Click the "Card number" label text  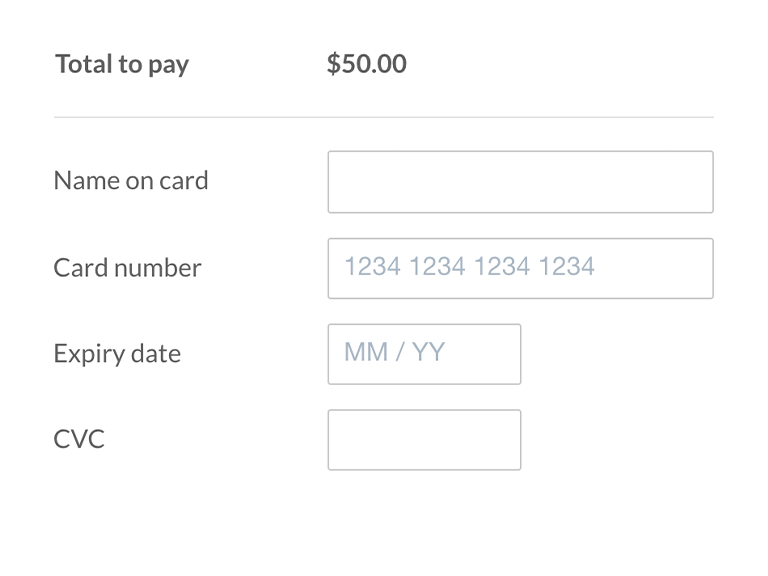point(127,268)
